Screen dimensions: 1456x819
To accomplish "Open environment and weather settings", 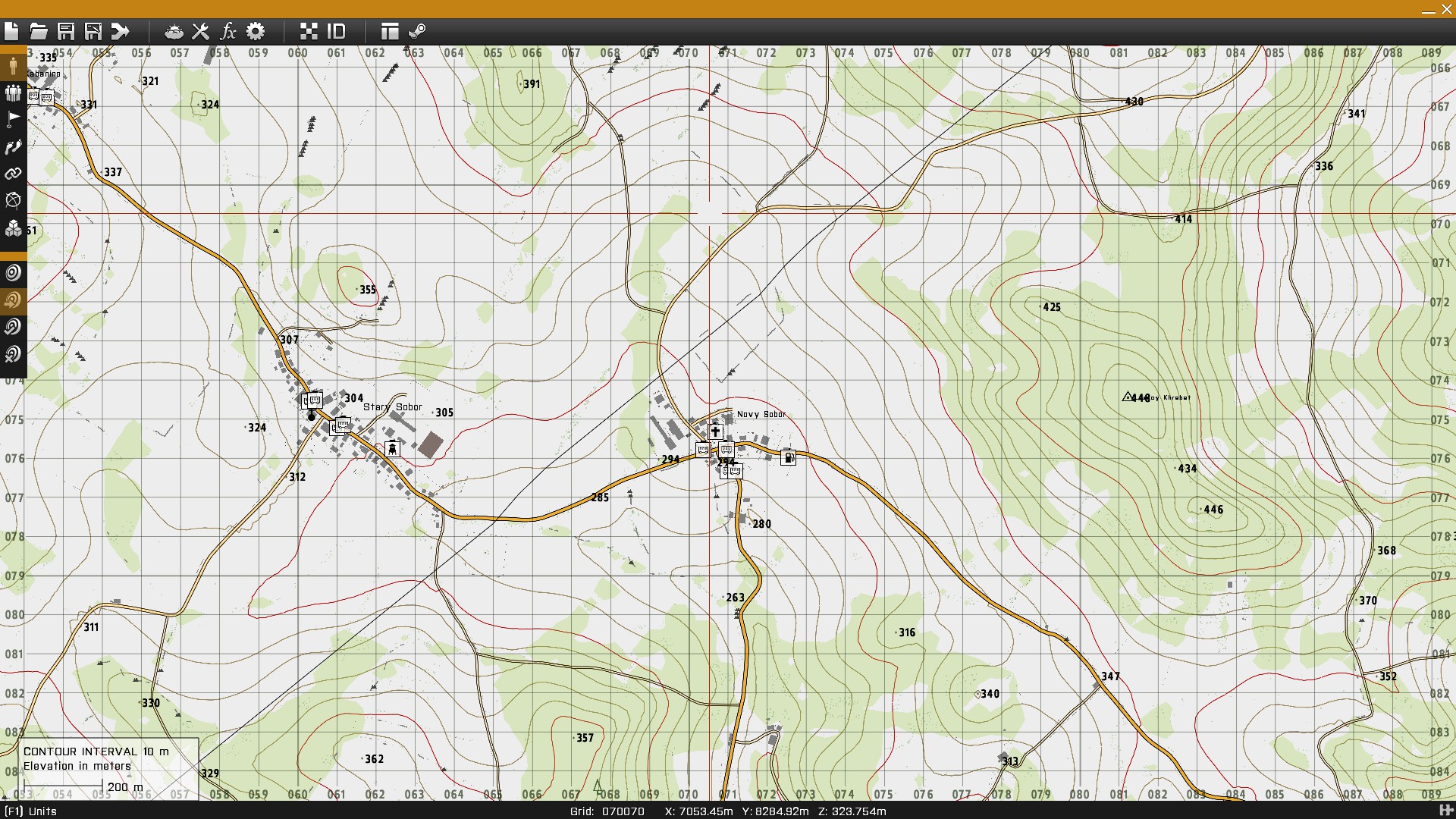I will point(174,31).
